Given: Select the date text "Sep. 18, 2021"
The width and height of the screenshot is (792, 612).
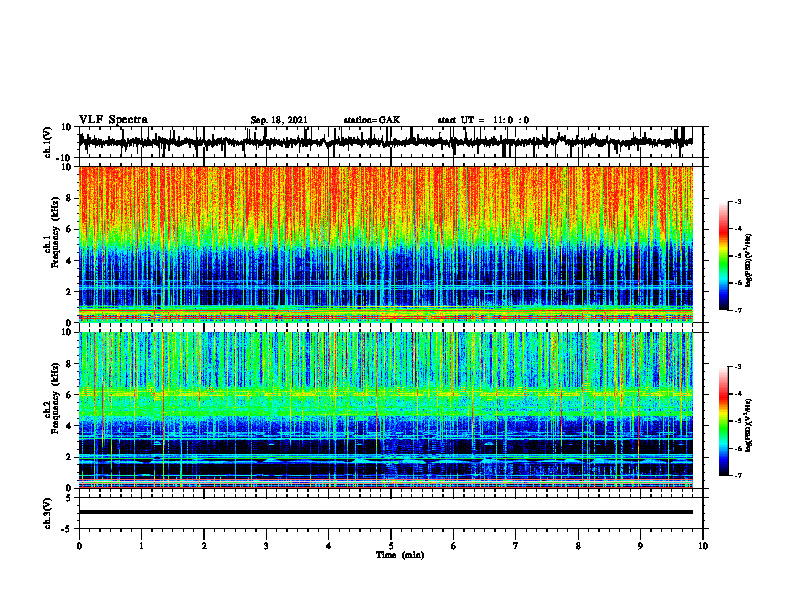Looking at the screenshot, I should pyautogui.click(x=279, y=120).
